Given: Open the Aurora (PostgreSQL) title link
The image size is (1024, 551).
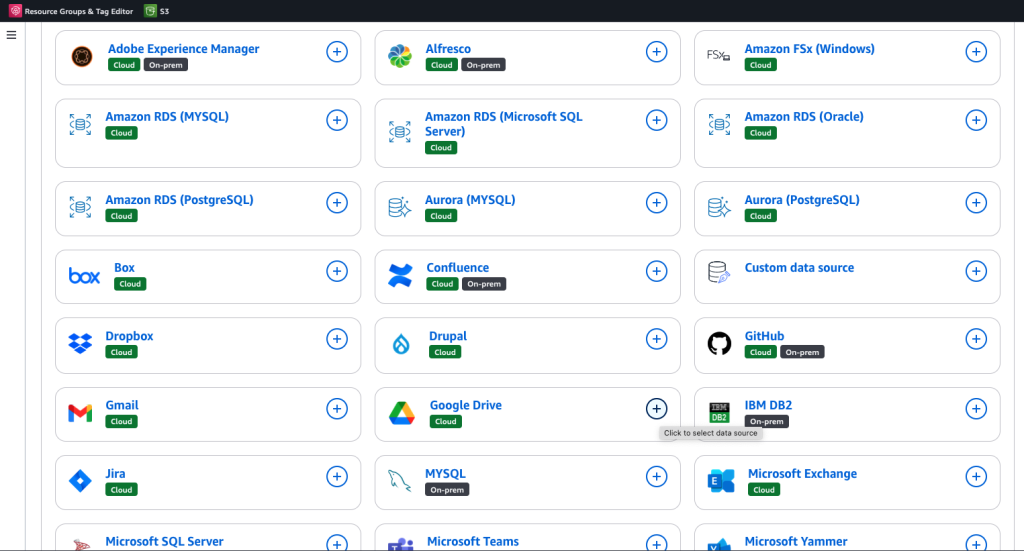Looking at the screenshot, I should tap(802, 200).
